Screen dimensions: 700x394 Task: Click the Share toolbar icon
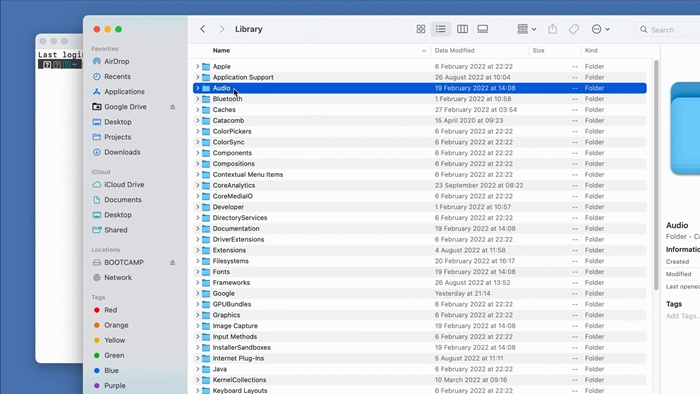point(553,29)
